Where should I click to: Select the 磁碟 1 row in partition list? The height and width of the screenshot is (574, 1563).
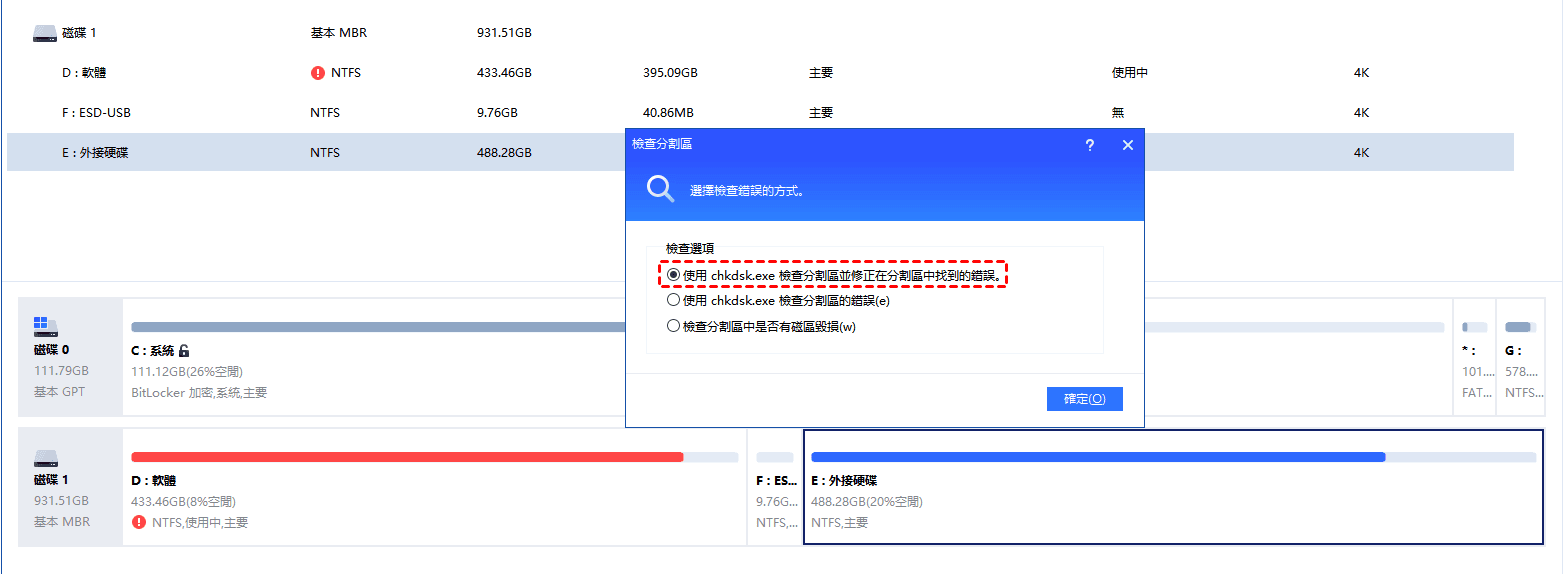point(760,33)
